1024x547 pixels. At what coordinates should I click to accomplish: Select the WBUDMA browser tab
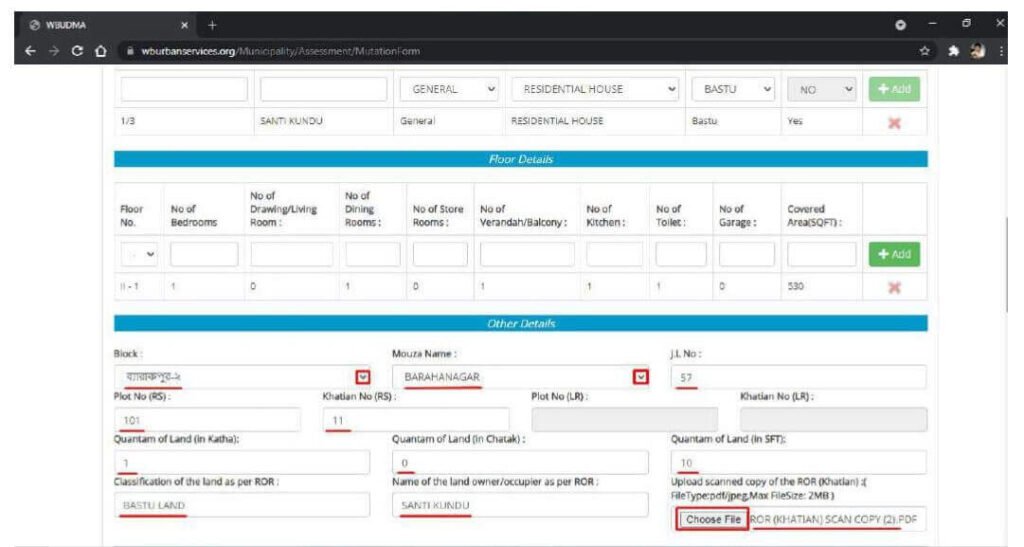pos(110,25)
